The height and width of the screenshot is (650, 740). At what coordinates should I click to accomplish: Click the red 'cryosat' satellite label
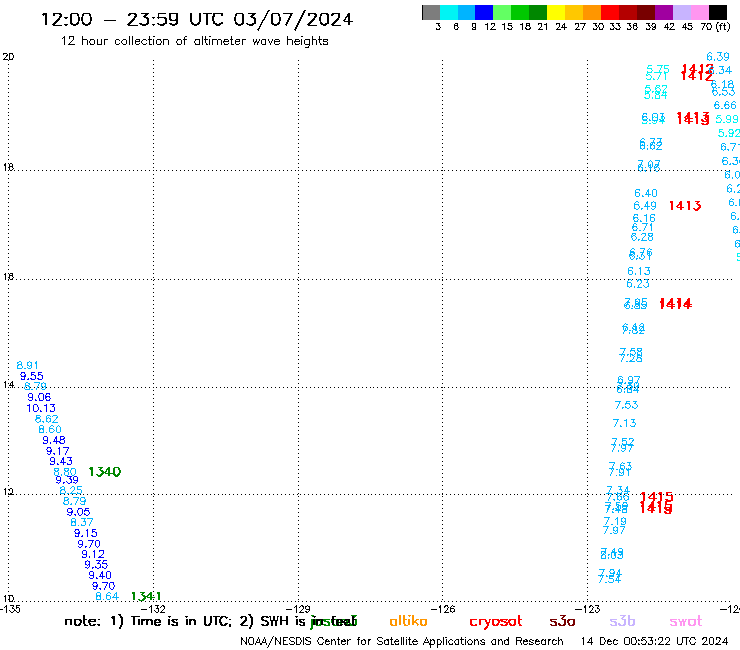tap(496, 622)
